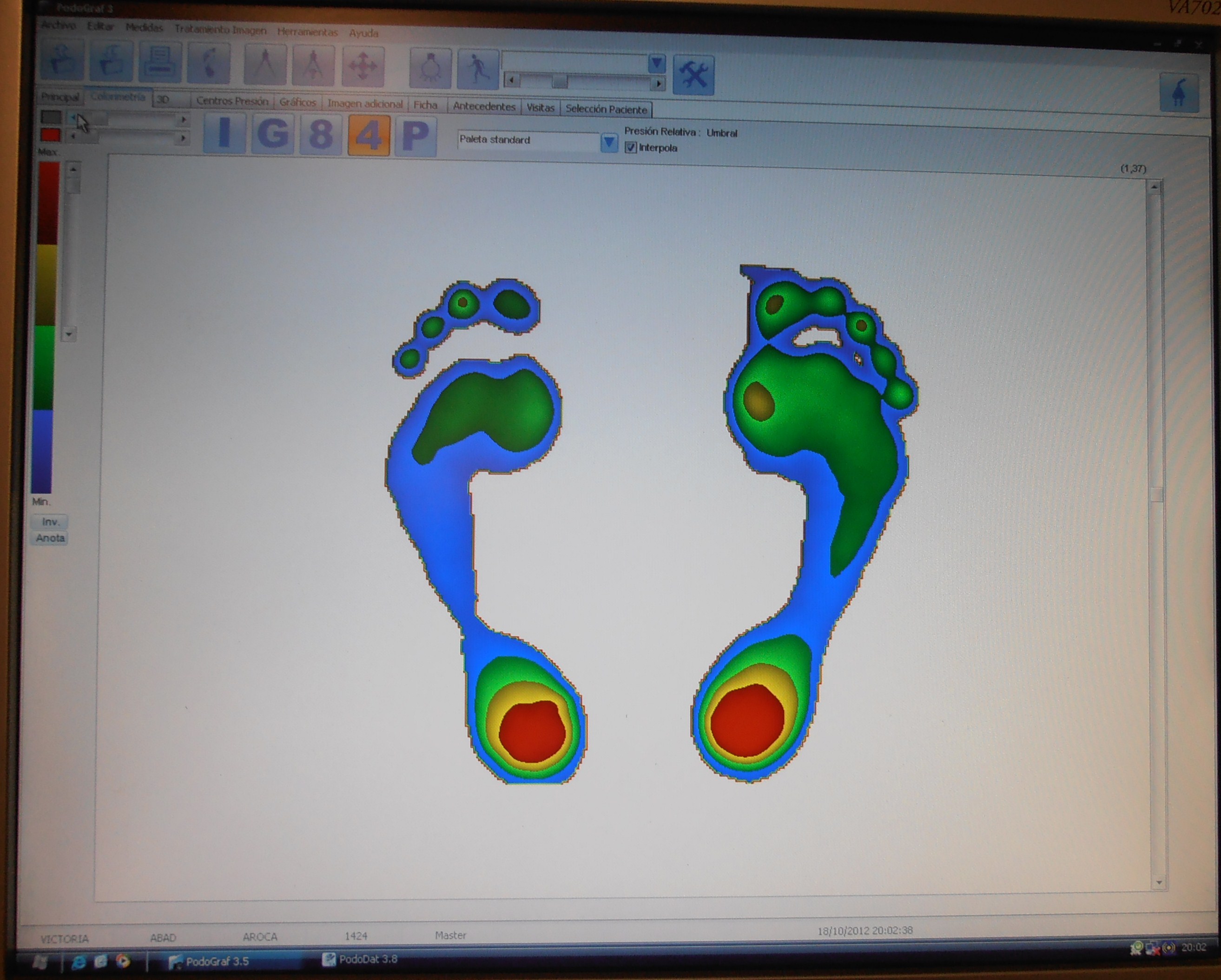The width and height of the screenshot is (1221, 980).
Task: Uncheck the Interpola checkbox
Action: [630, 148]
